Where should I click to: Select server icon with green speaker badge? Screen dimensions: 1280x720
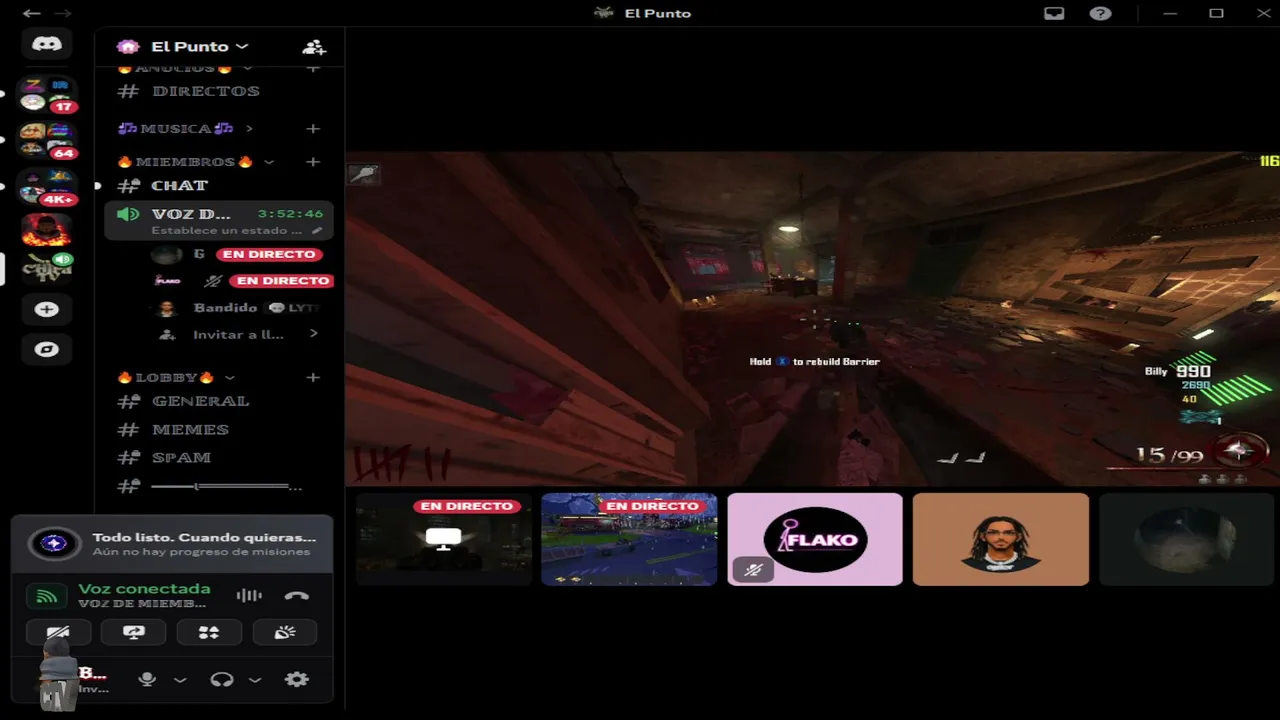click(47, 268)
